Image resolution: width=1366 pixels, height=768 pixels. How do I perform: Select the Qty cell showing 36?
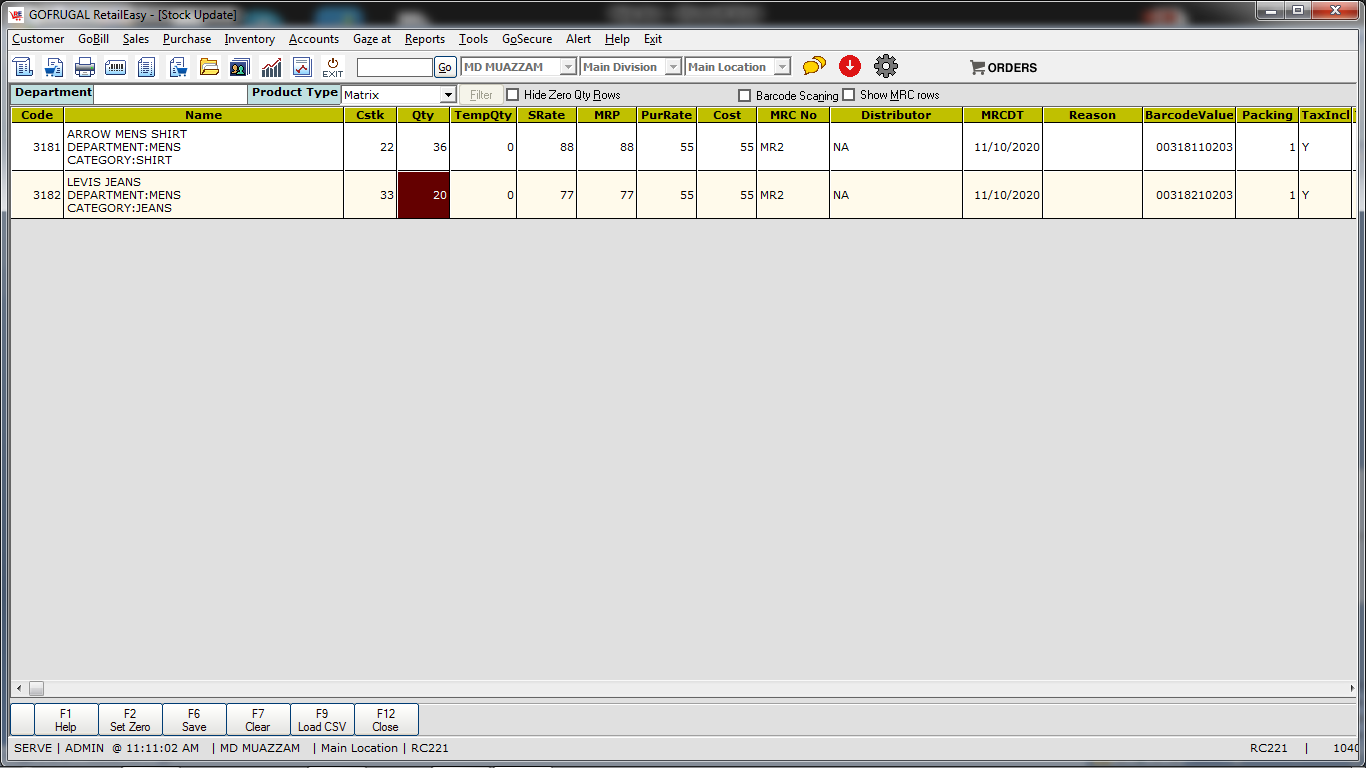pyautogui.click(x=423, y=147)
